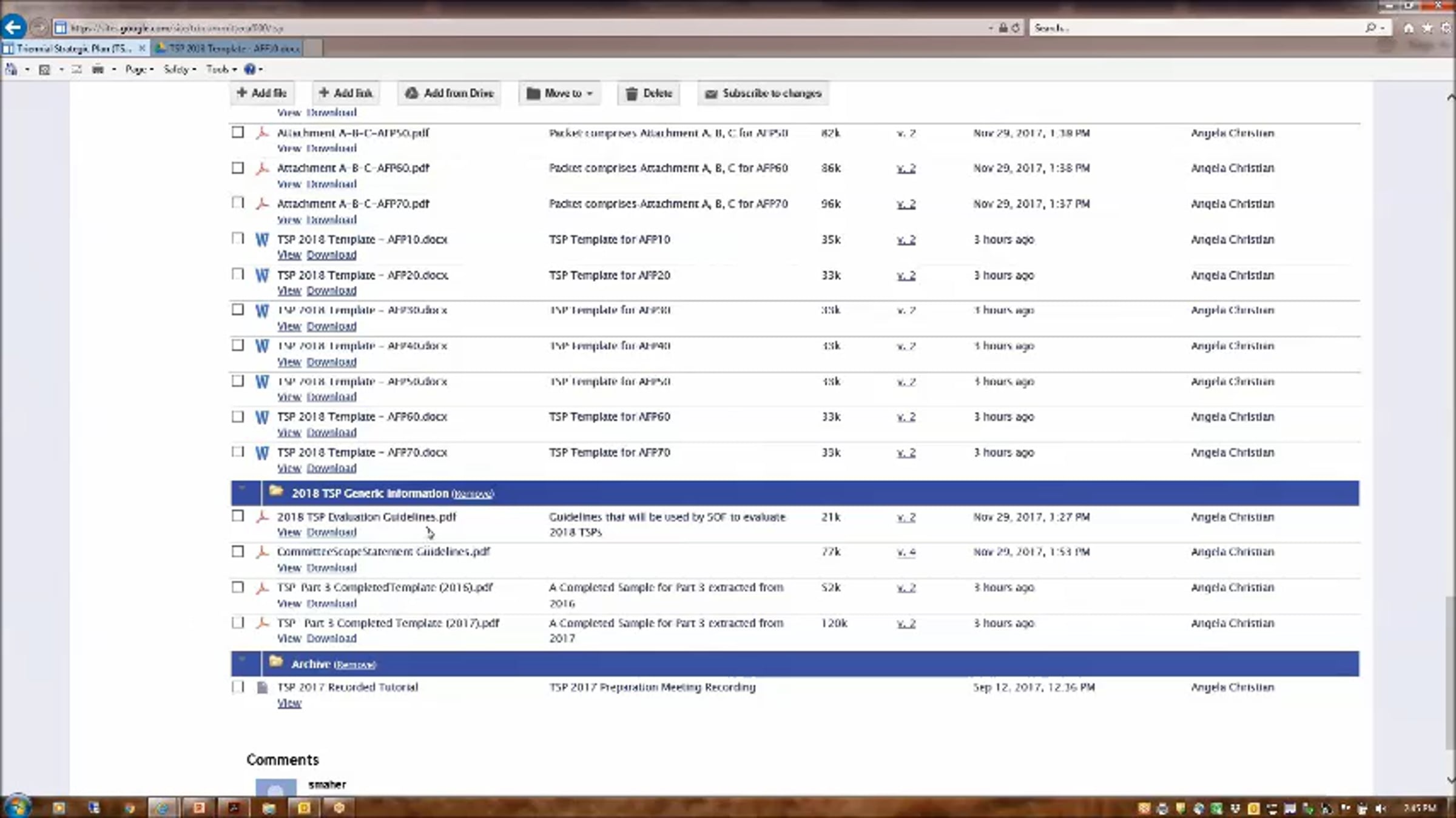Collapse the 2018 TSP Generic Information folder arrow
The image size is (1456, 818).
click(x=242, y=488)
